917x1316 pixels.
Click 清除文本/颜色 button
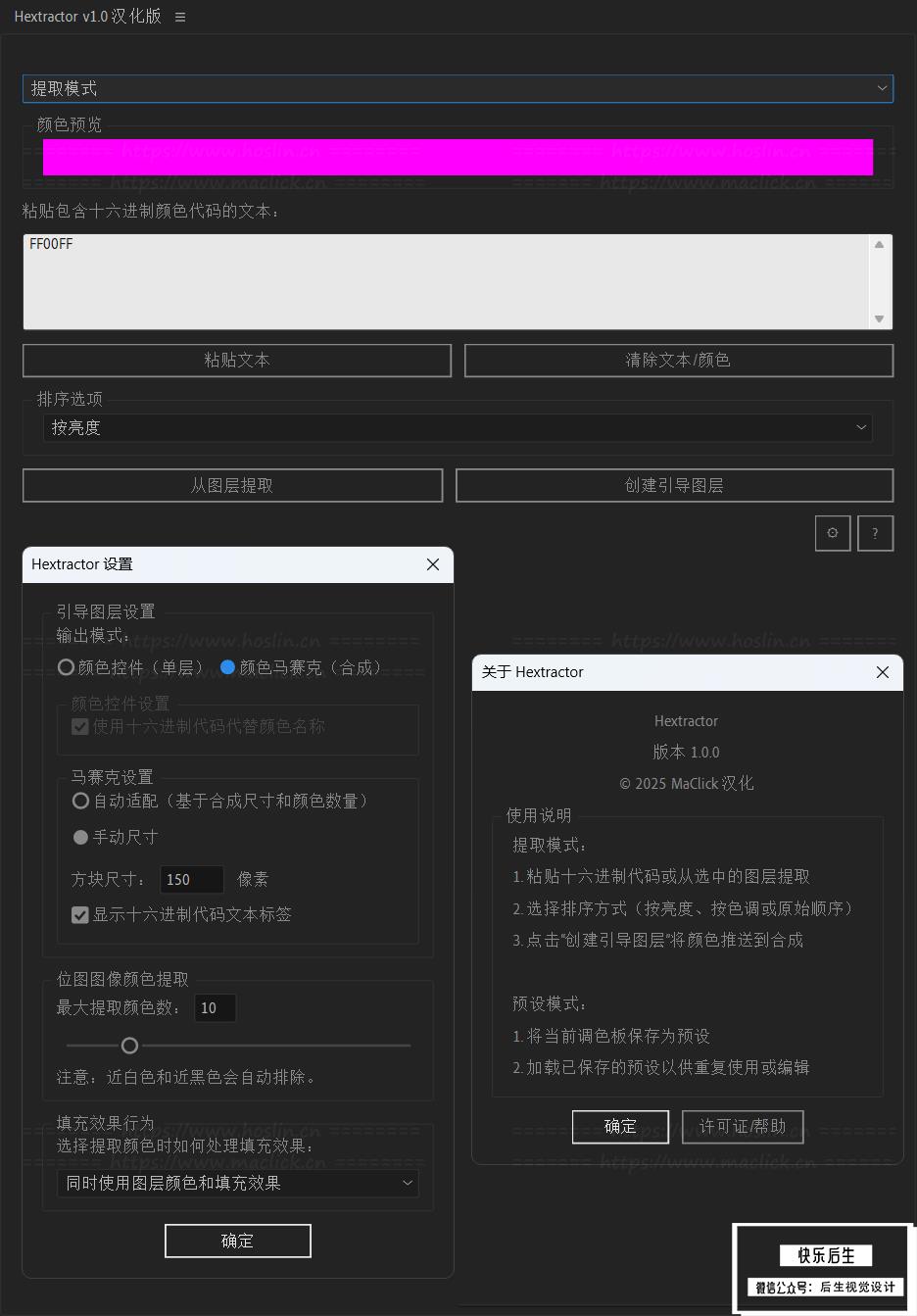pyautogui.click(x=678, y=360)
